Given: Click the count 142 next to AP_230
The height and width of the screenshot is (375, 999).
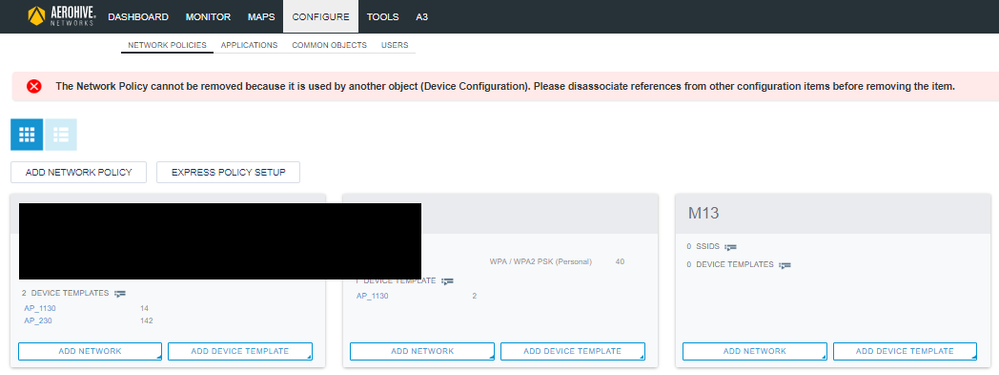Looking at the screenshot, I should coord(147,321).
